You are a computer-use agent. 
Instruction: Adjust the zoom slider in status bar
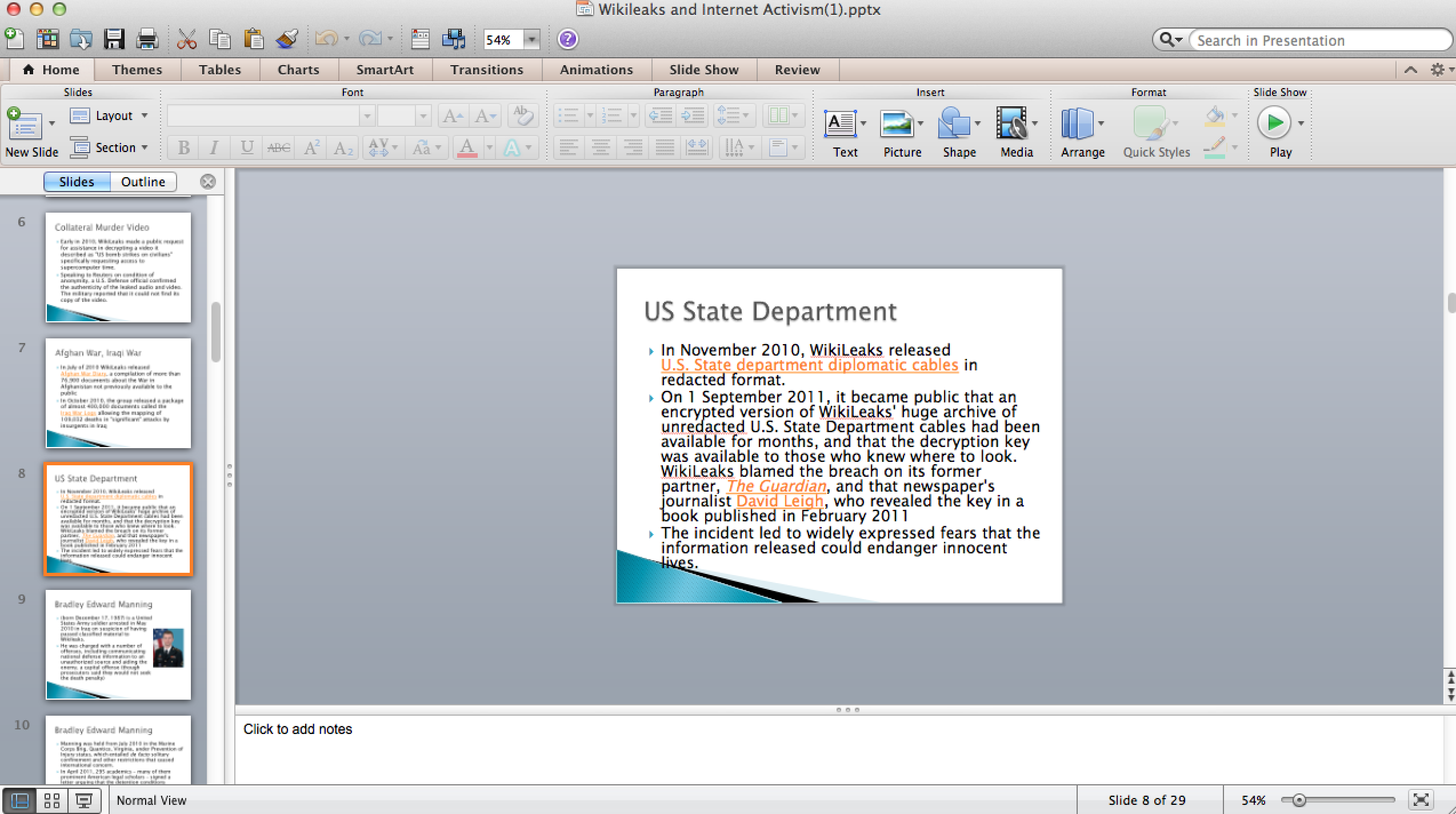pos(1298,800)
